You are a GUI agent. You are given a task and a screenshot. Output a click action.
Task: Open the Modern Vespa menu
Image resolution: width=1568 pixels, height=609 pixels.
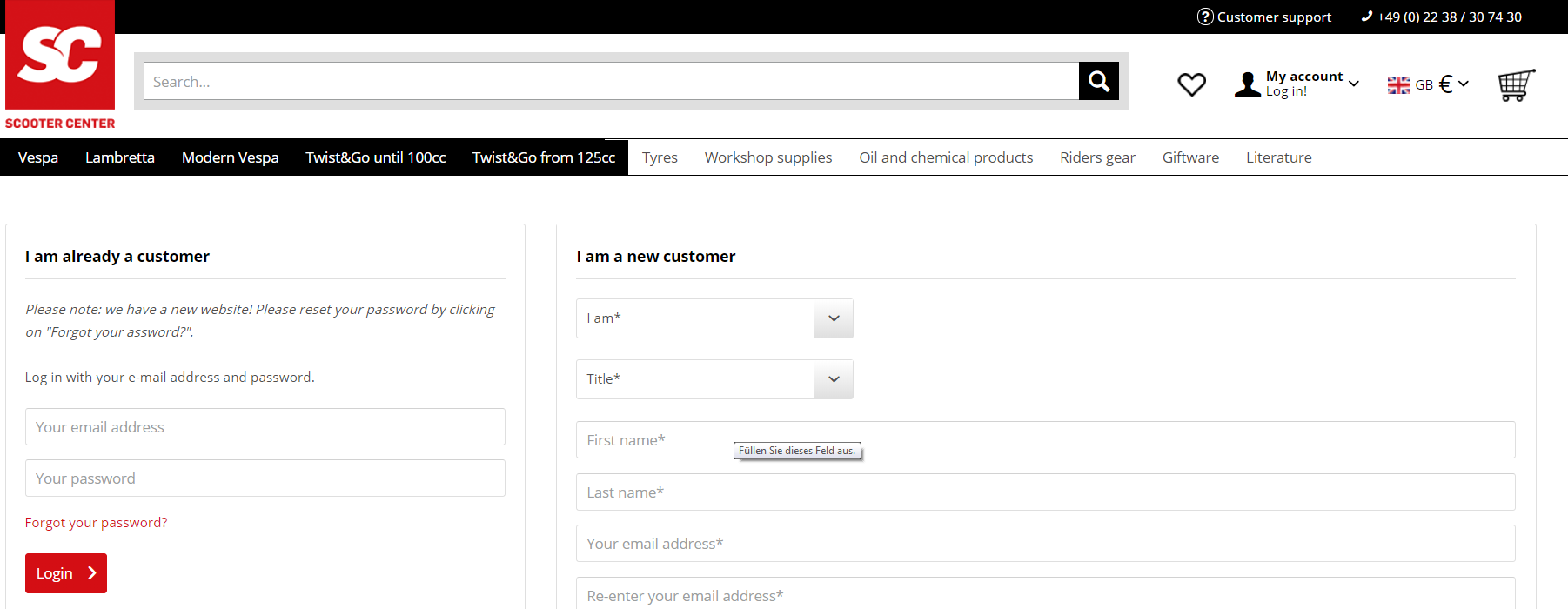coord(231,157)
